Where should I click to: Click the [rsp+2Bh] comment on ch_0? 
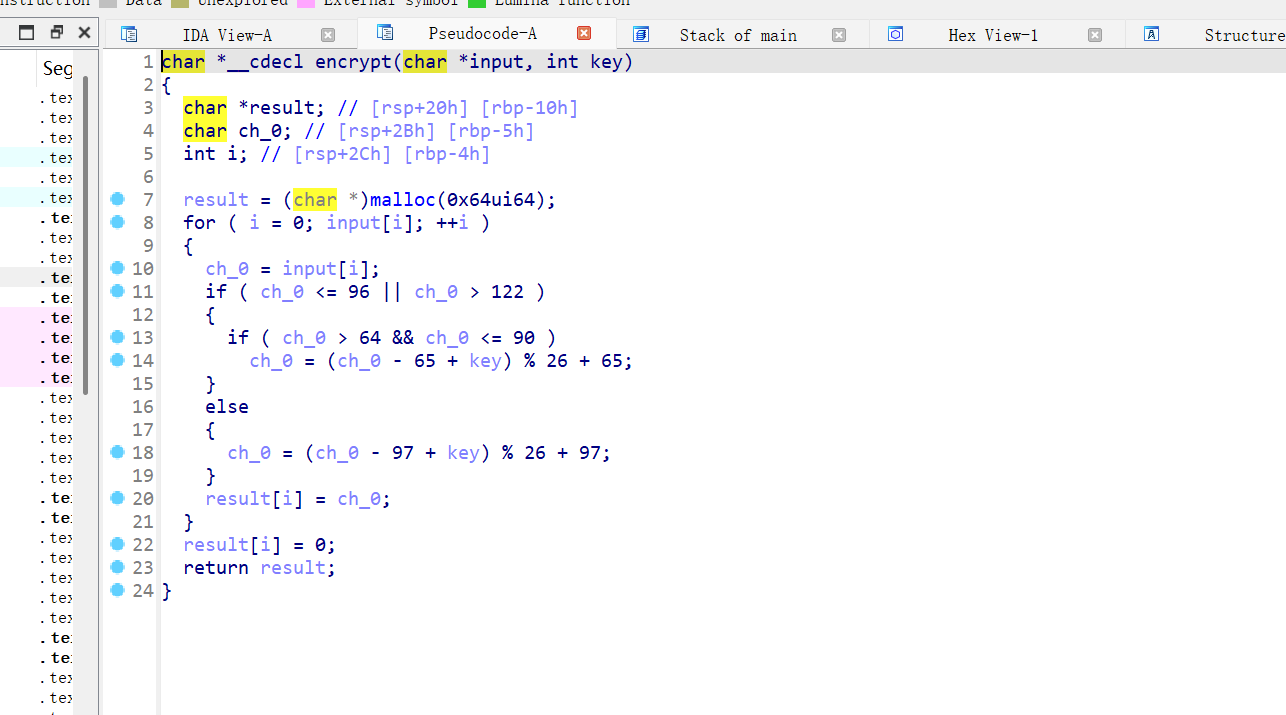(386, 131)
